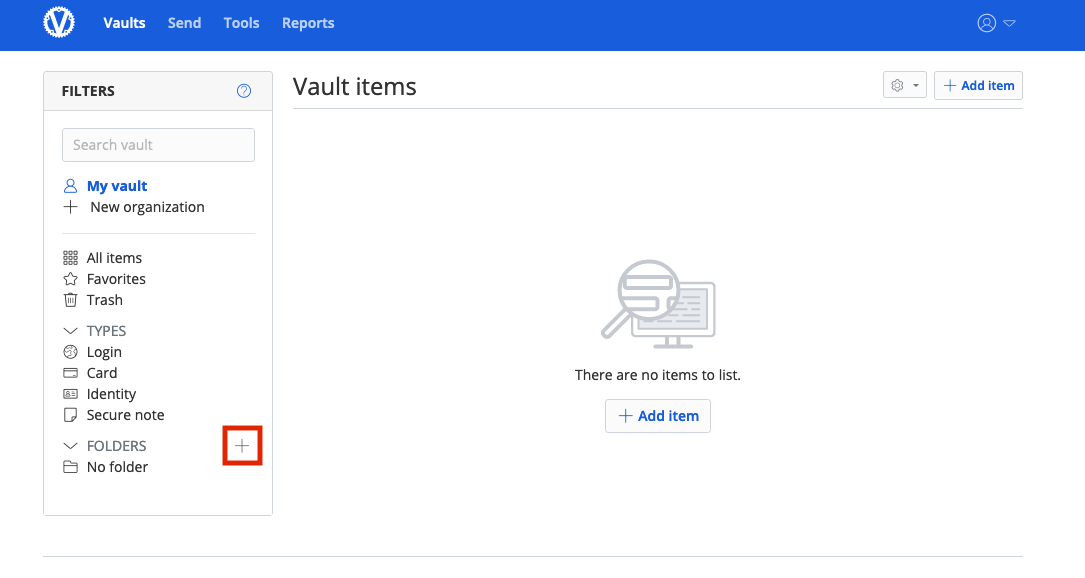Filter by Login type

104,352
